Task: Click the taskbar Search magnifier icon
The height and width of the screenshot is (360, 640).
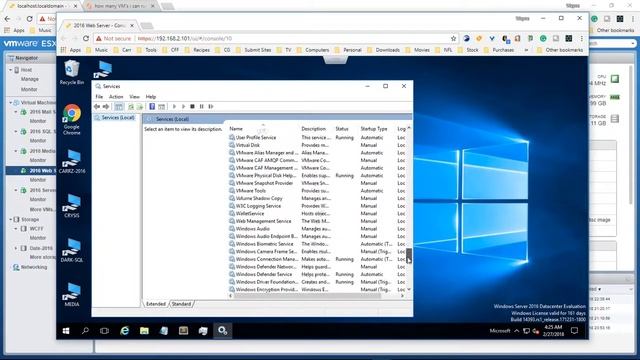Action: pos(85,331)
